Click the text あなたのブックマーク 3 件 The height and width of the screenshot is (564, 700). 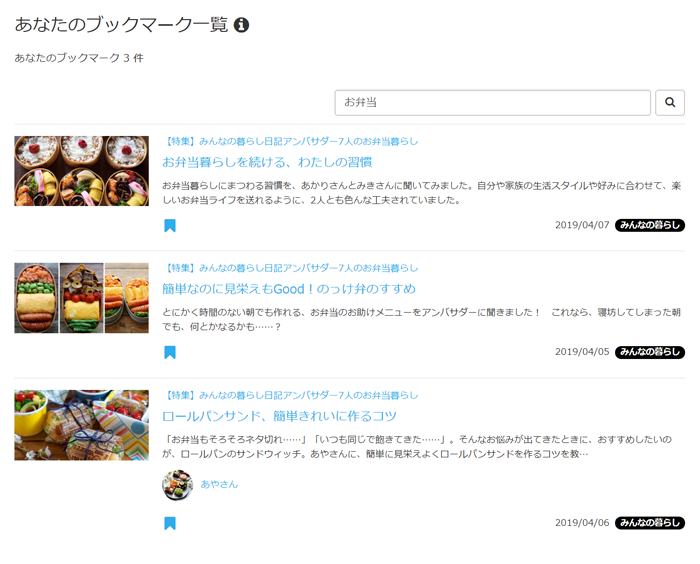coord(79,58)
